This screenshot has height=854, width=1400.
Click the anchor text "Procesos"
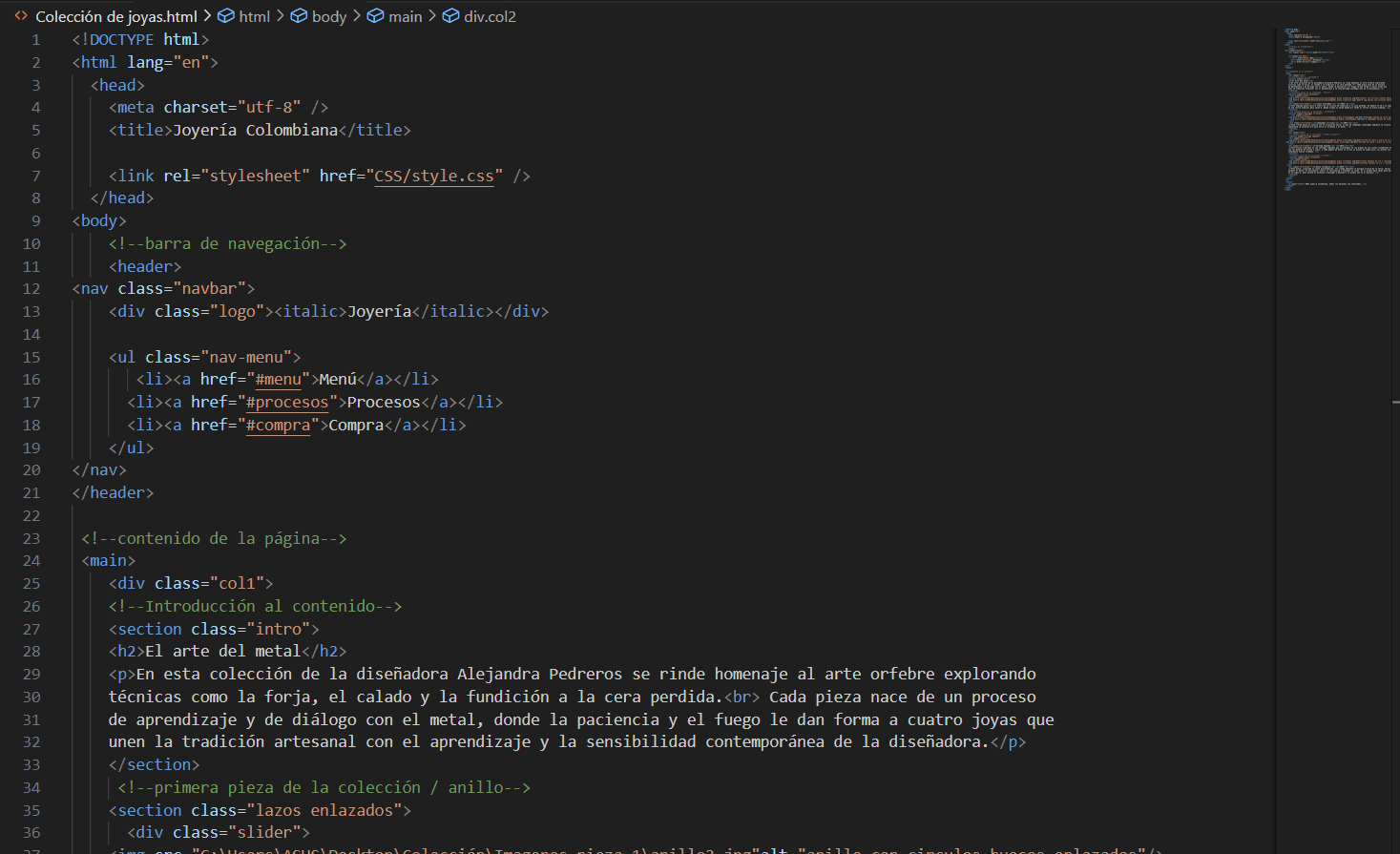(384, 402)
